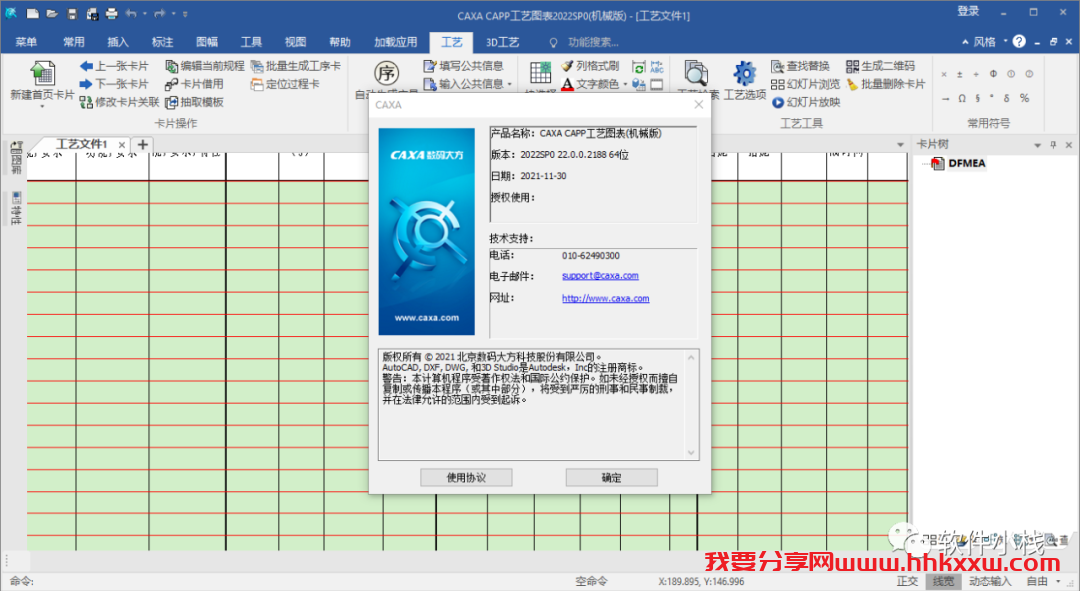Pin the 卡片树 panel
Viewport: 1080px width, 591px height.
[x=1053, y=145]
